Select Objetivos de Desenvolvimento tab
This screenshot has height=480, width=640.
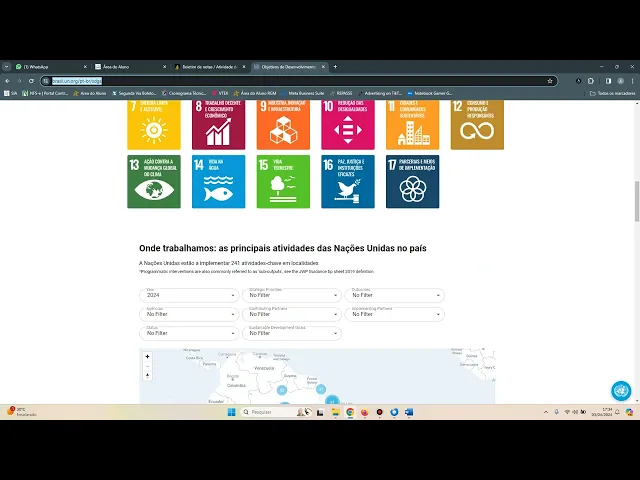click(x=289, y=67)
